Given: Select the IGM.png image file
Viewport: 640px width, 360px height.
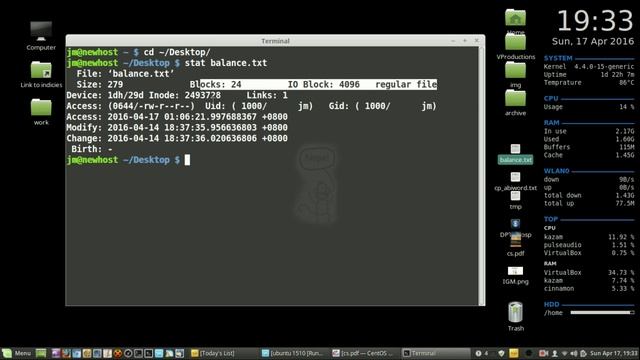Looking at the screenshot, I should [x=515, y=276].
